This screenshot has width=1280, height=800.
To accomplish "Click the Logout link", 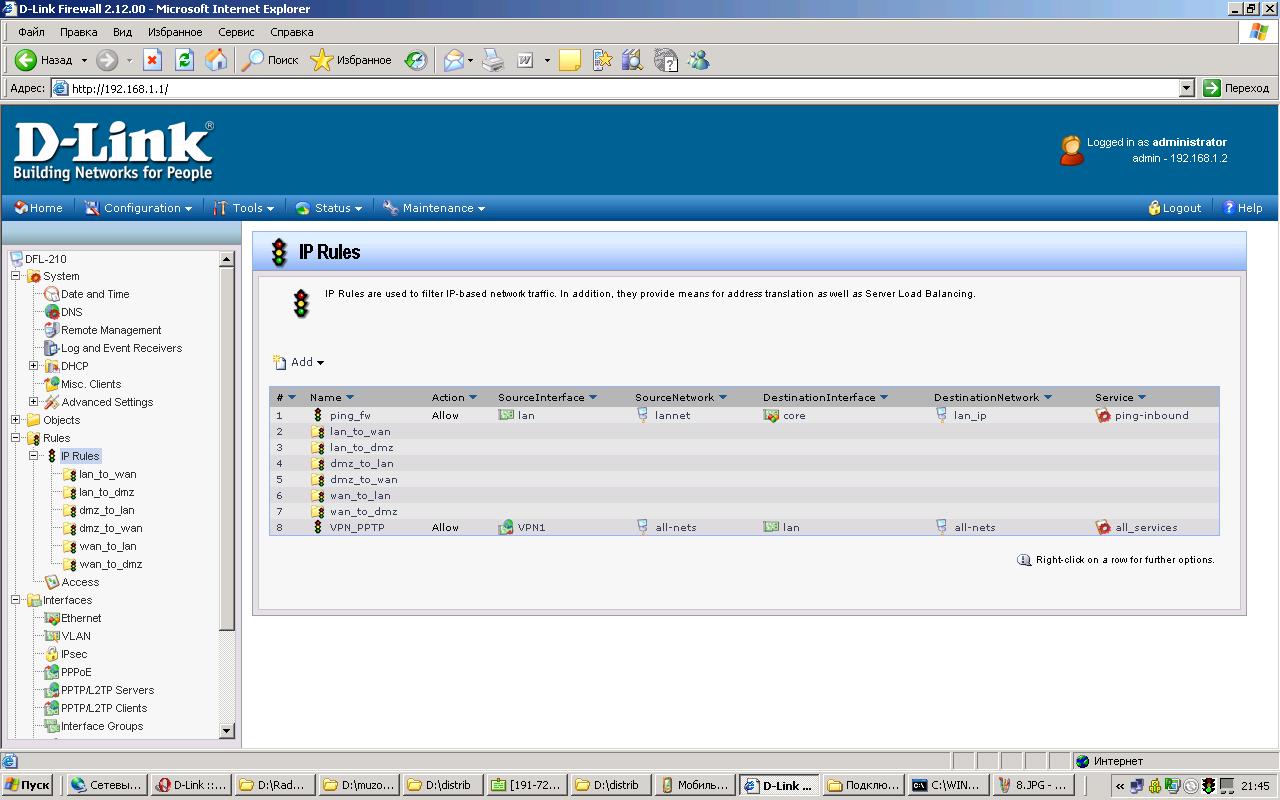I will [1175, 208].
